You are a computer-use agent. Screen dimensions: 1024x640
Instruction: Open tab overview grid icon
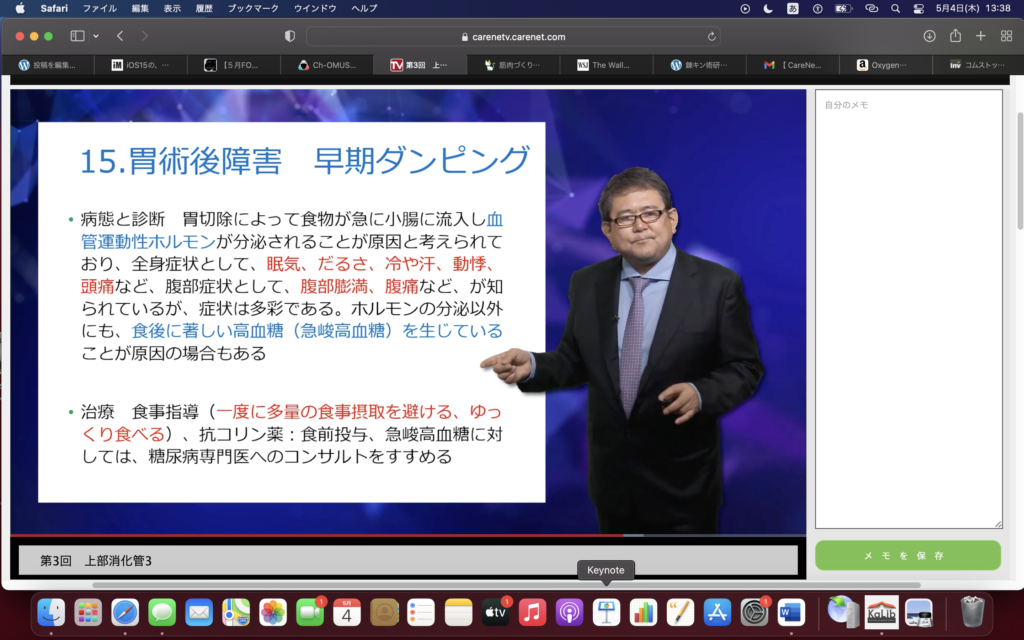[x=1006, y=36]
